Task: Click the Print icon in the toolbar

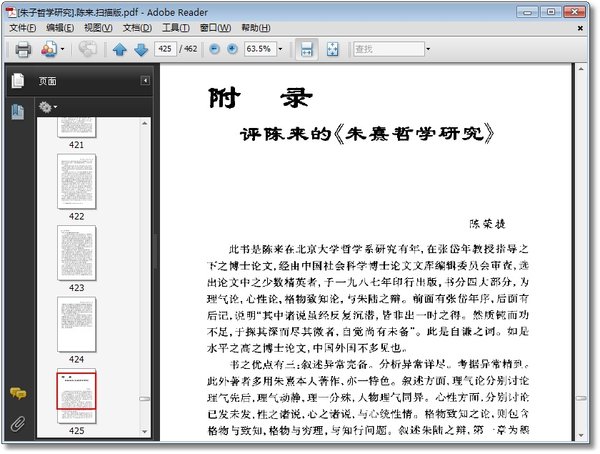Action: coord(23,49)
